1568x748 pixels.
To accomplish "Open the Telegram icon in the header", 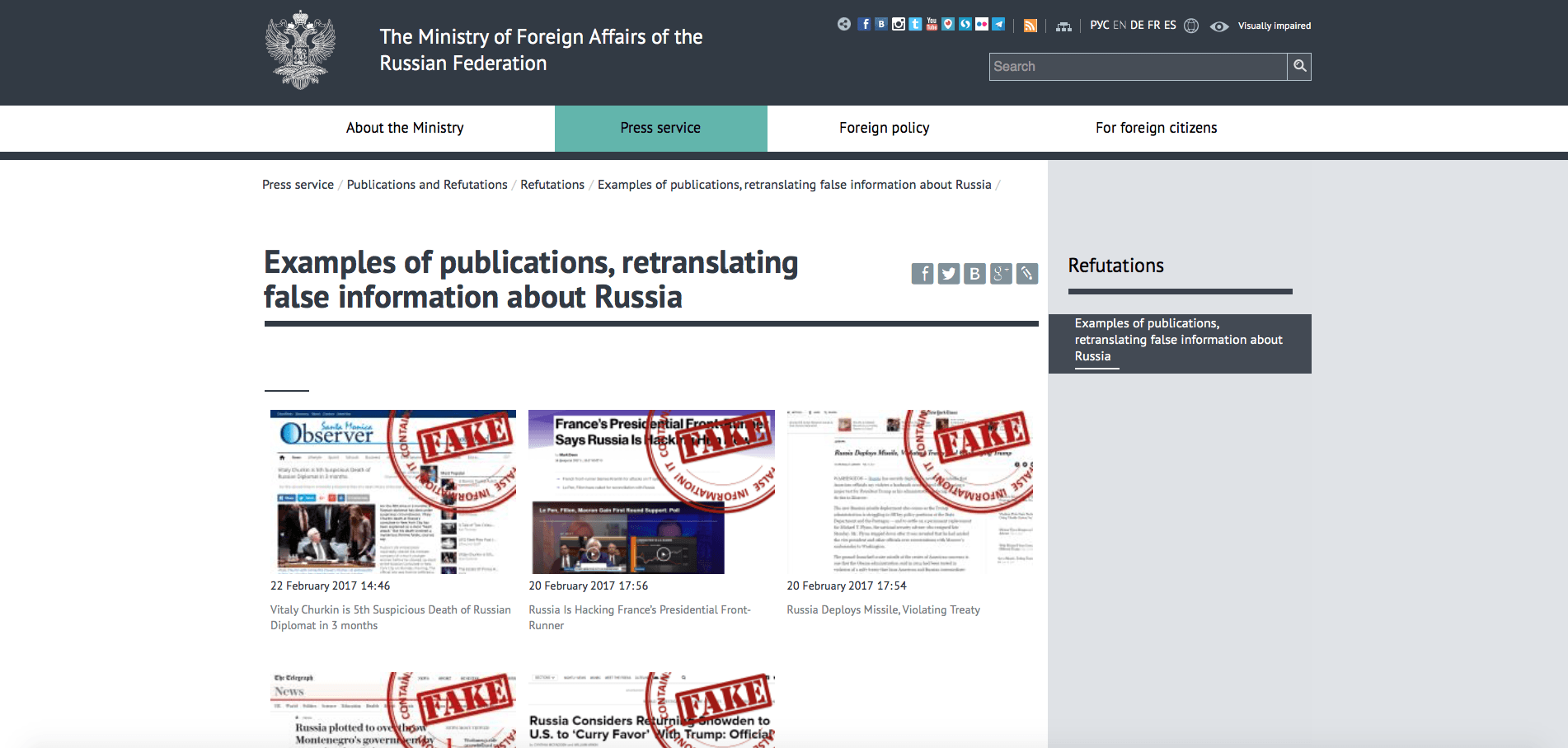I will point(998,24).
